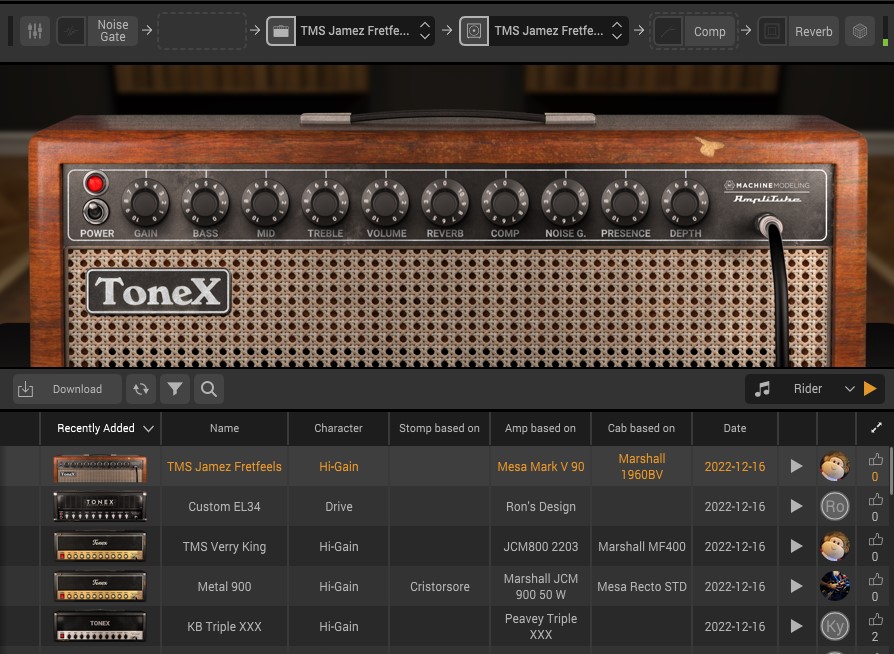Toggle the Reverb block icon
Screen dimensions: 894x654
(772, 31)
